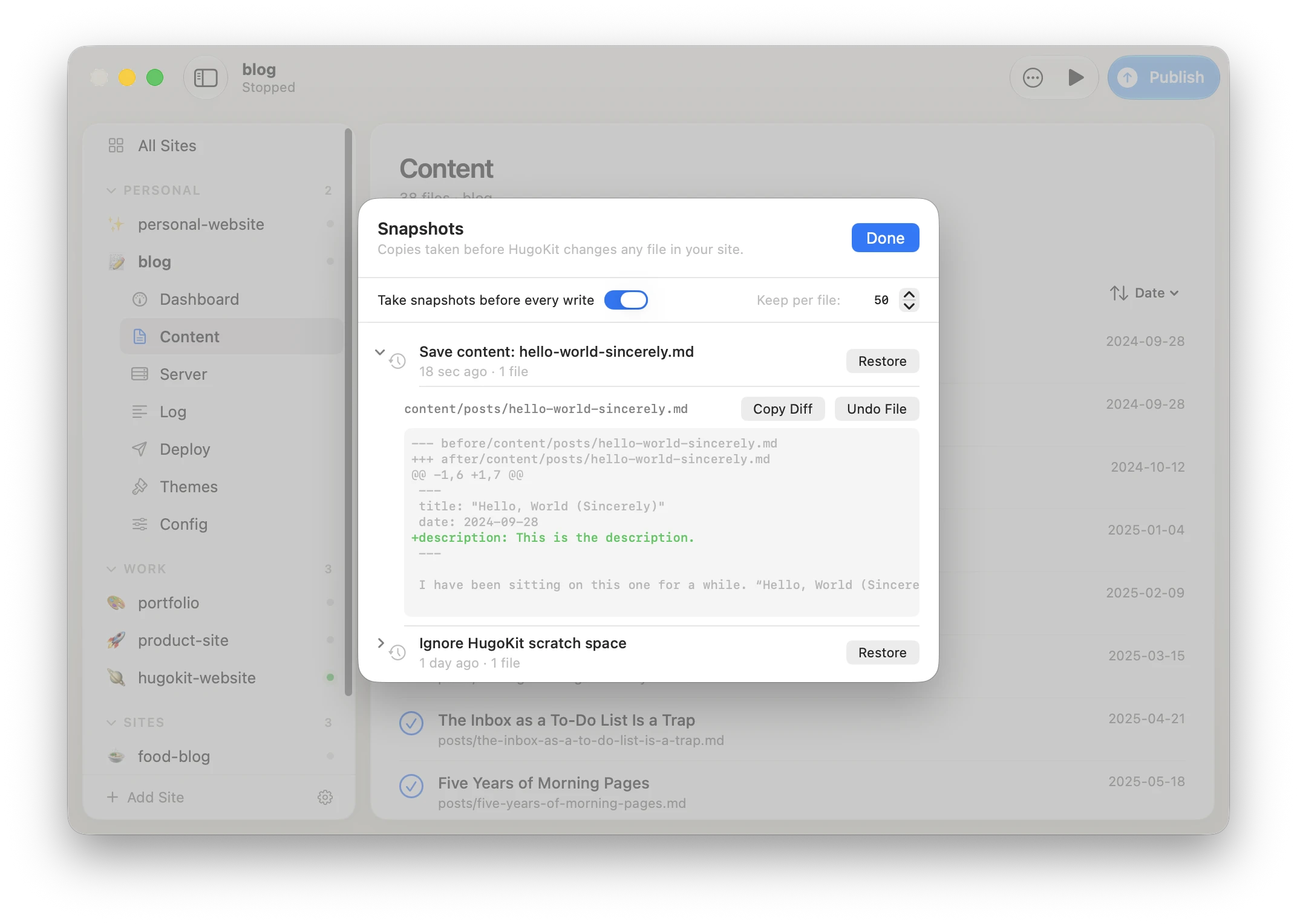The width and height of the screenshot is (1297, 924).
Task: Click the Server rack icon
Action: [140, 374]
